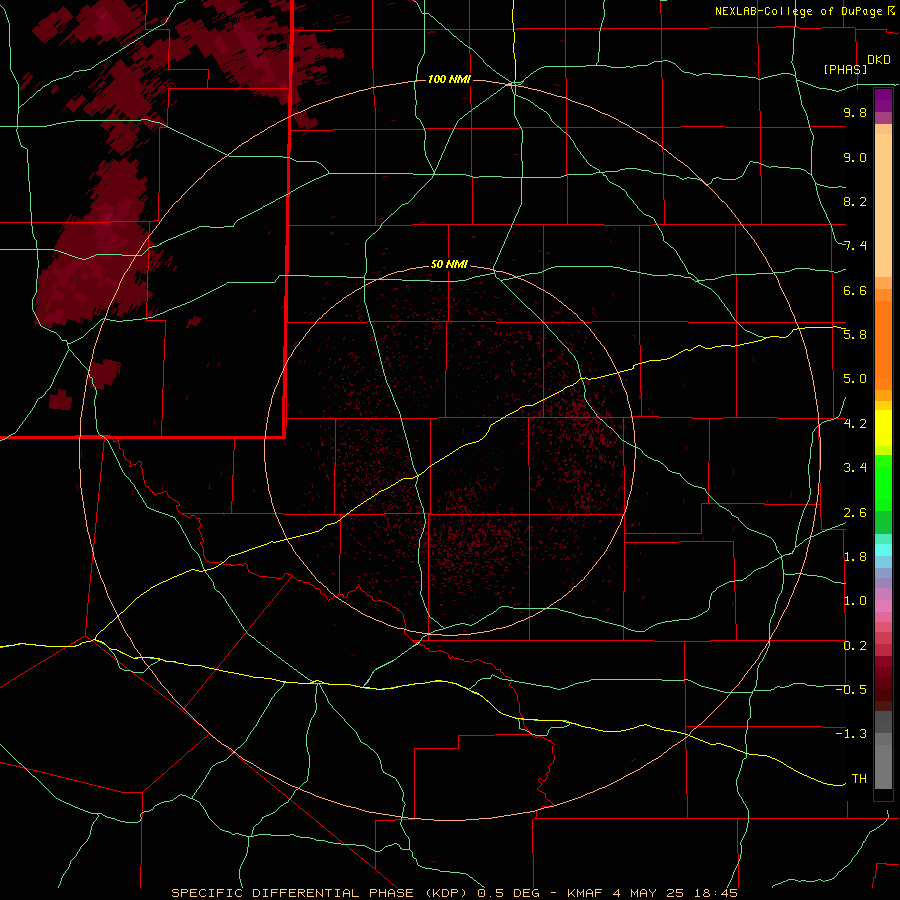The image size is (900, 900).
Task: Click the 1.0 scale value
Action: [x=855, y=601]
